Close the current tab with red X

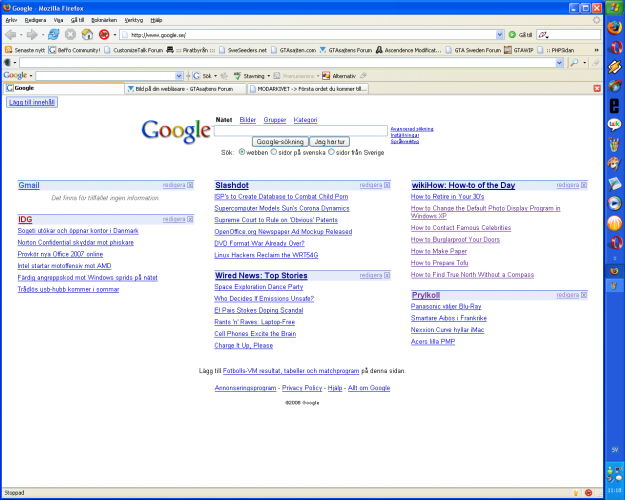[x=596, y=88]
